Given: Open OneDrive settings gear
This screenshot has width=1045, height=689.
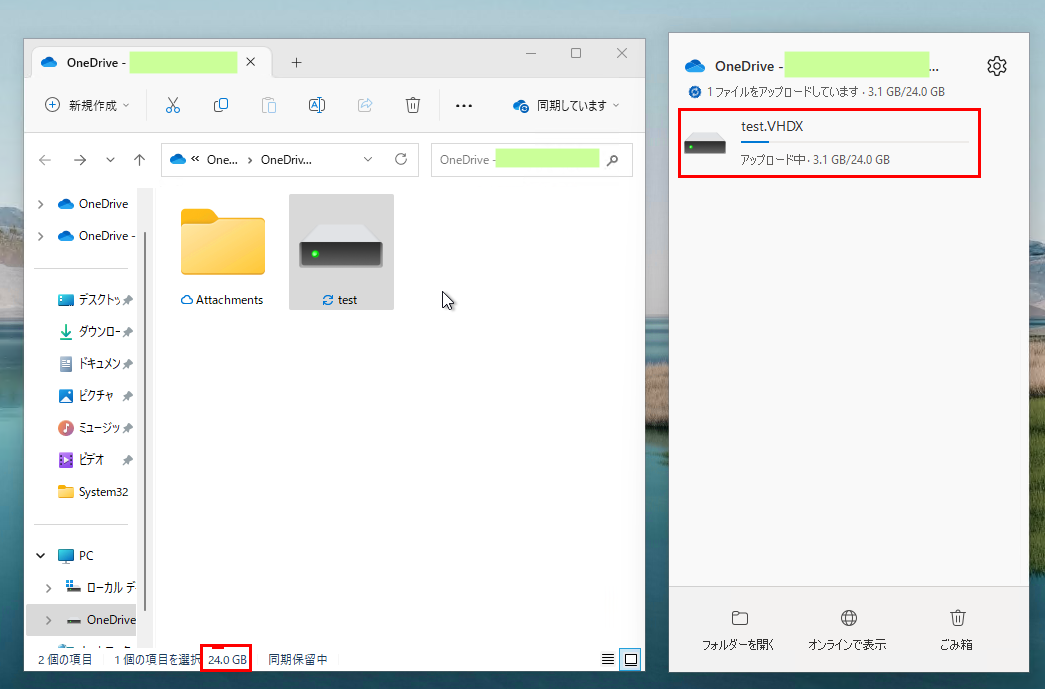Looking at the screenshot, I should (996, 66).
